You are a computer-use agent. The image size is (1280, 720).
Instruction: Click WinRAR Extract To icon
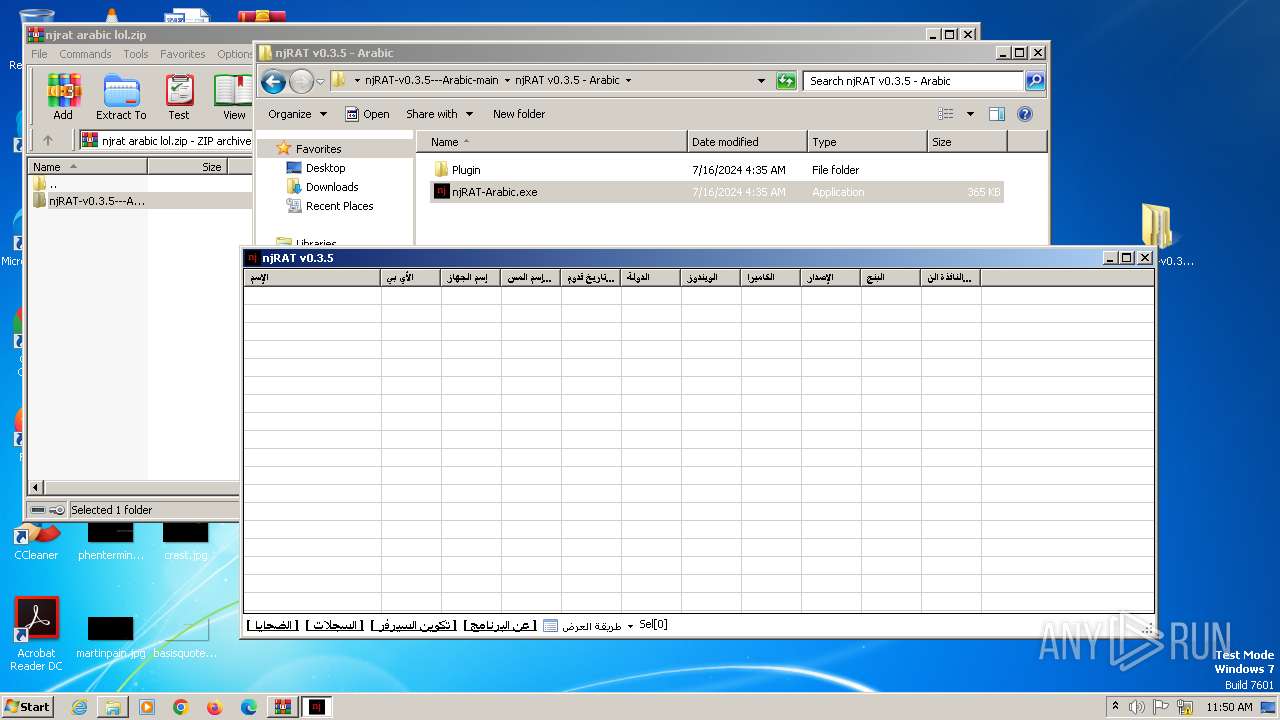(x=121, y=97)
